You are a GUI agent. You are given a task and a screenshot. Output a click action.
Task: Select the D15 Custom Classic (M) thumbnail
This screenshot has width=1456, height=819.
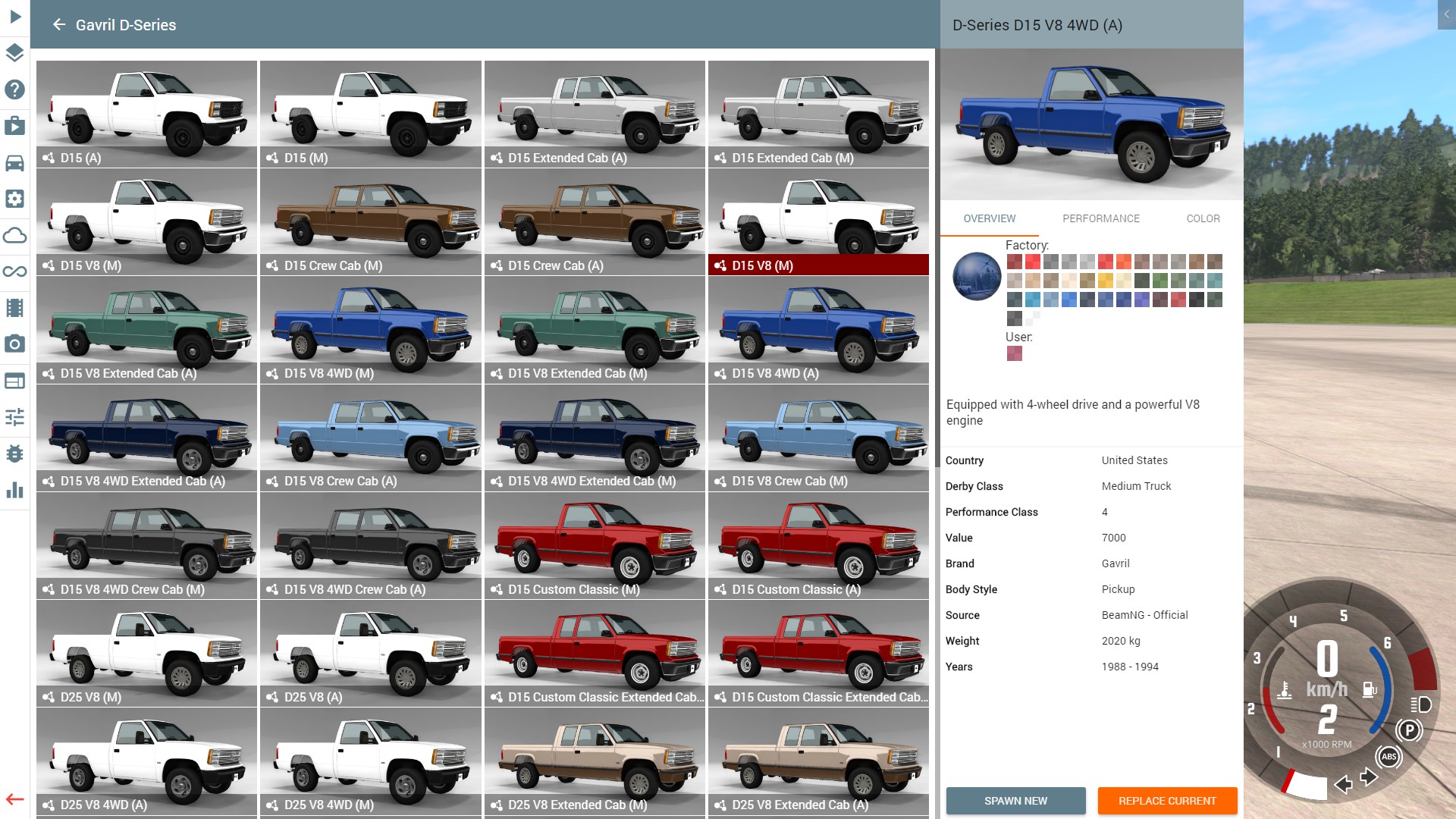pos(595,545)
